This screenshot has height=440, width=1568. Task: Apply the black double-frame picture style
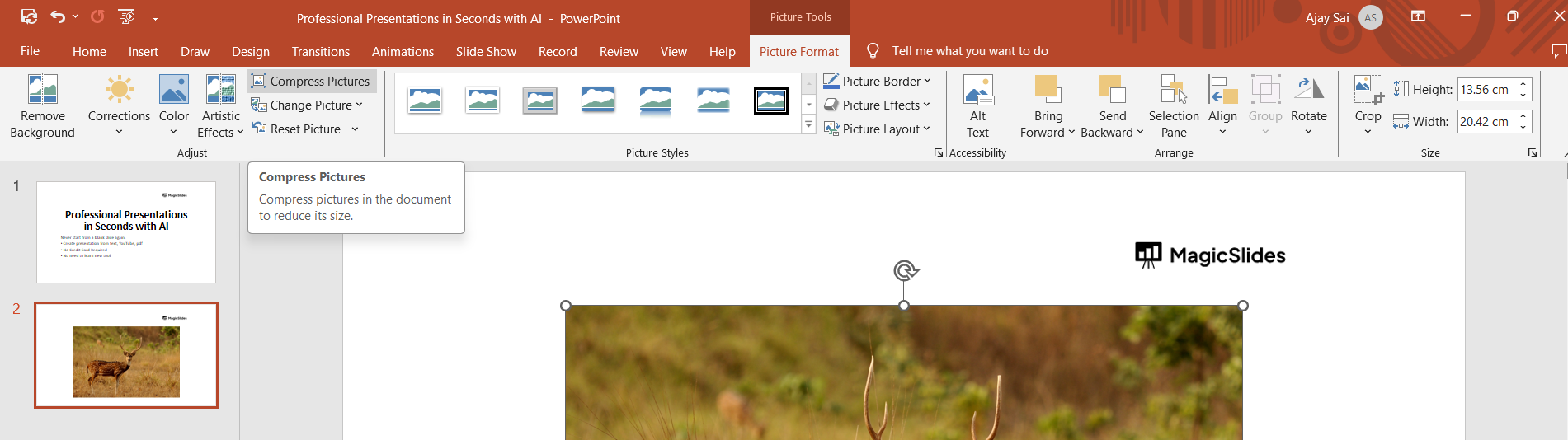(771, 101)
